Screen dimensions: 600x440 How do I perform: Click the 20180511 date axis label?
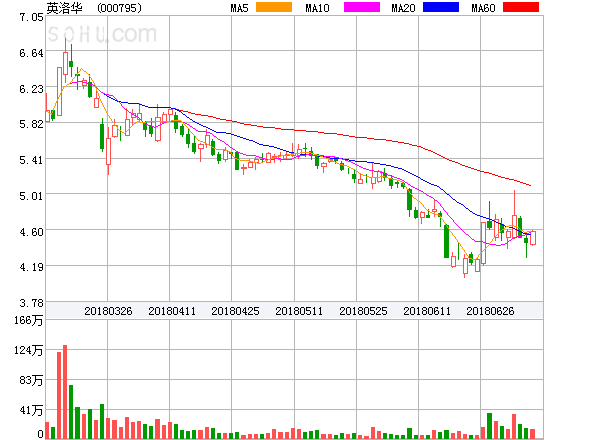click(299, 311)
